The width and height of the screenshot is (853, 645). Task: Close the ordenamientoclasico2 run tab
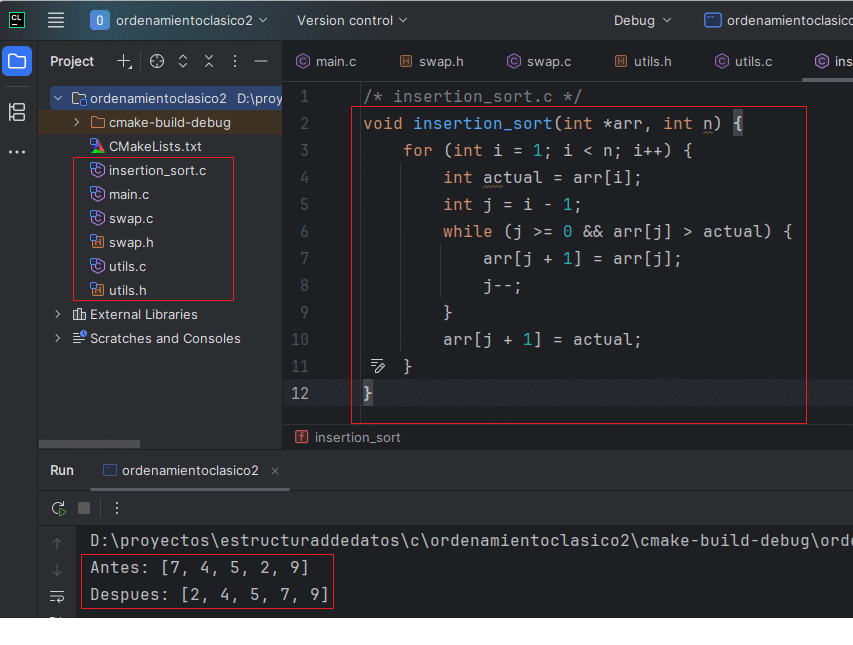coord(275,470)
